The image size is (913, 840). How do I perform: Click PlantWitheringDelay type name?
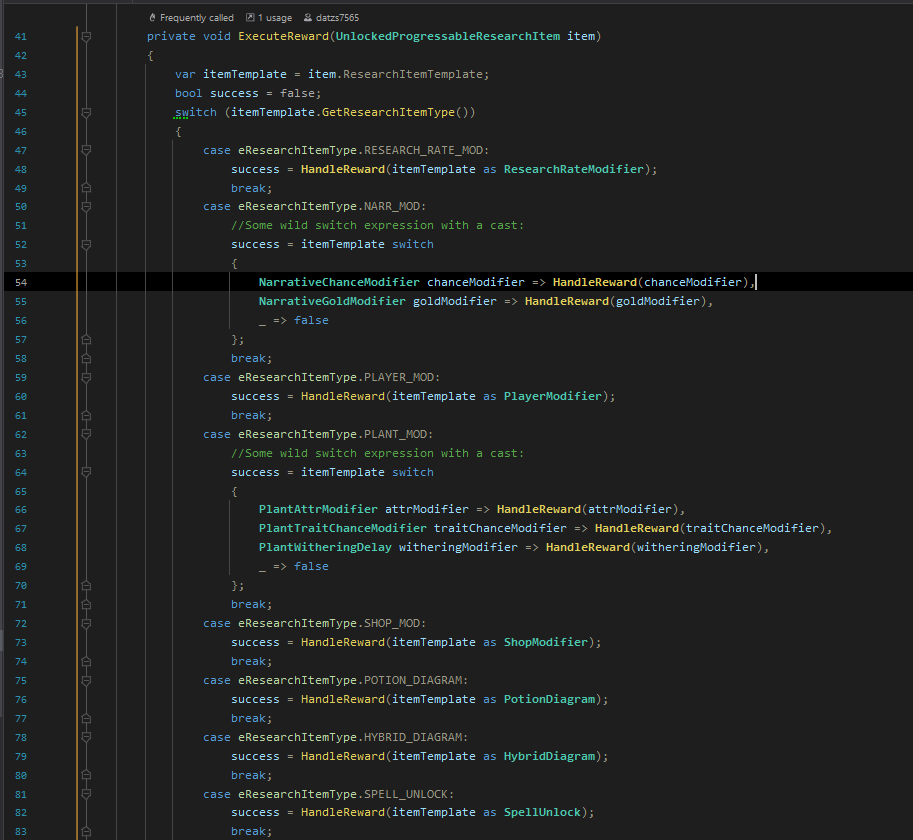(325, 547)
